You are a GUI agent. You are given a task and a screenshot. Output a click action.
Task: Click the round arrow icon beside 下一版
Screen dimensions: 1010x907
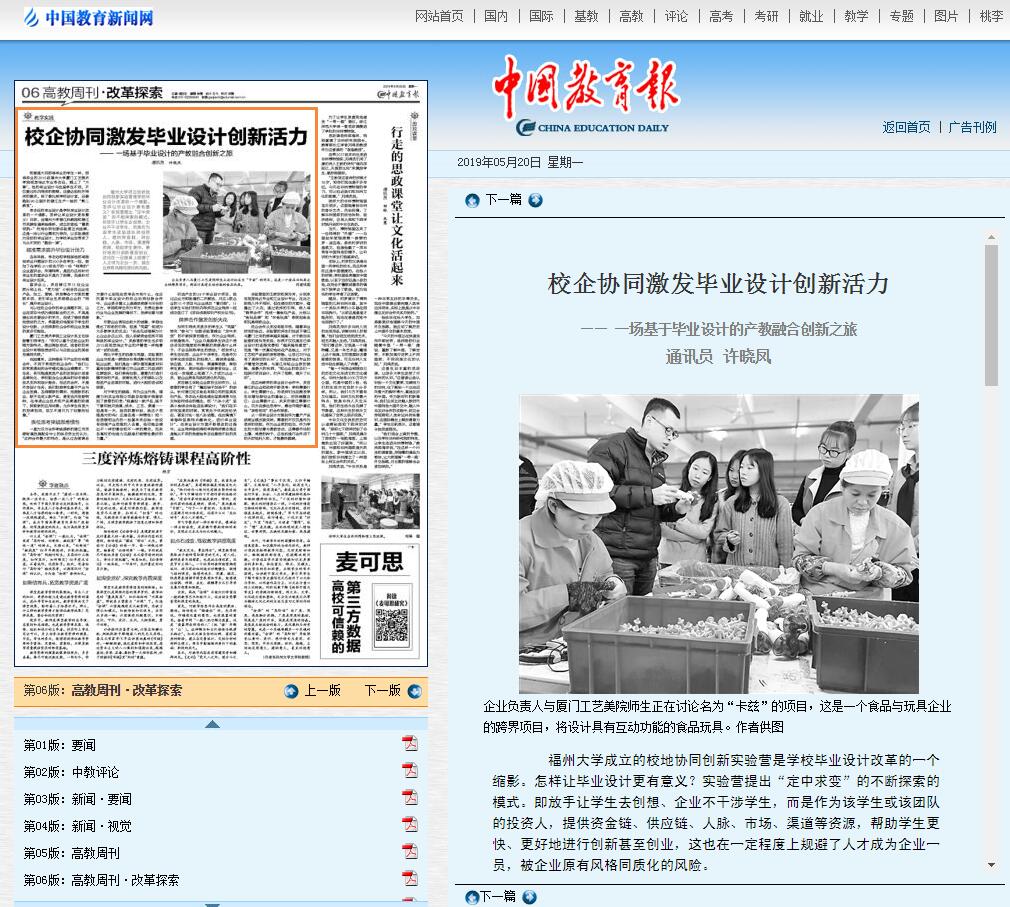414,691
